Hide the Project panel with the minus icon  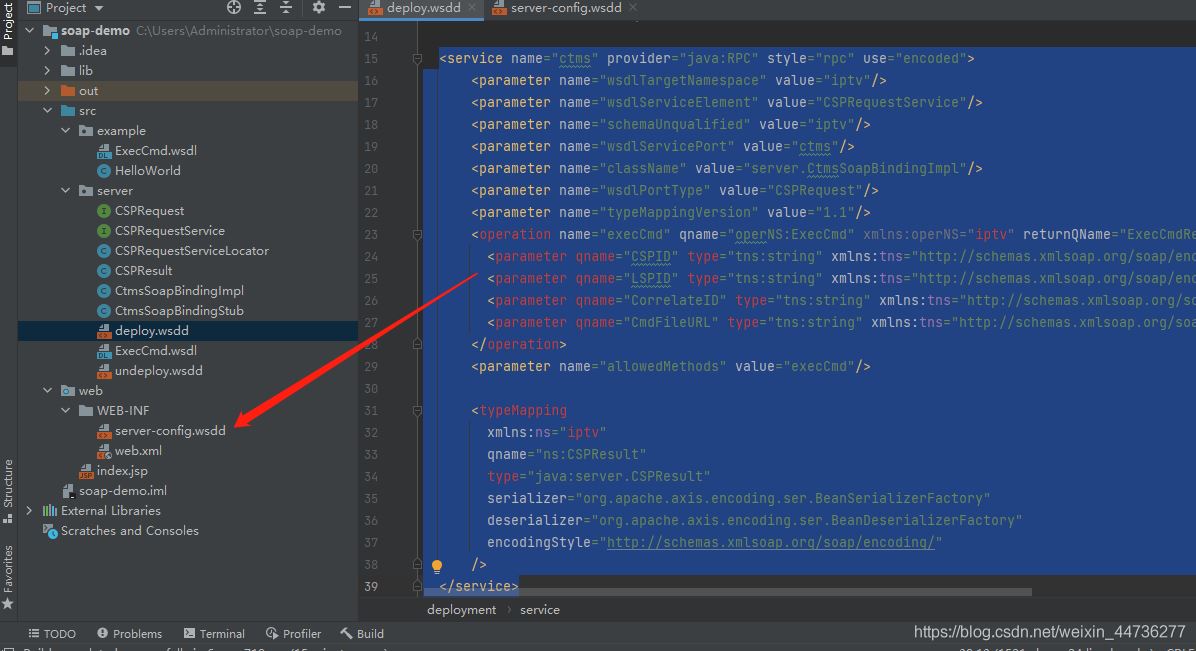(344, 8)
